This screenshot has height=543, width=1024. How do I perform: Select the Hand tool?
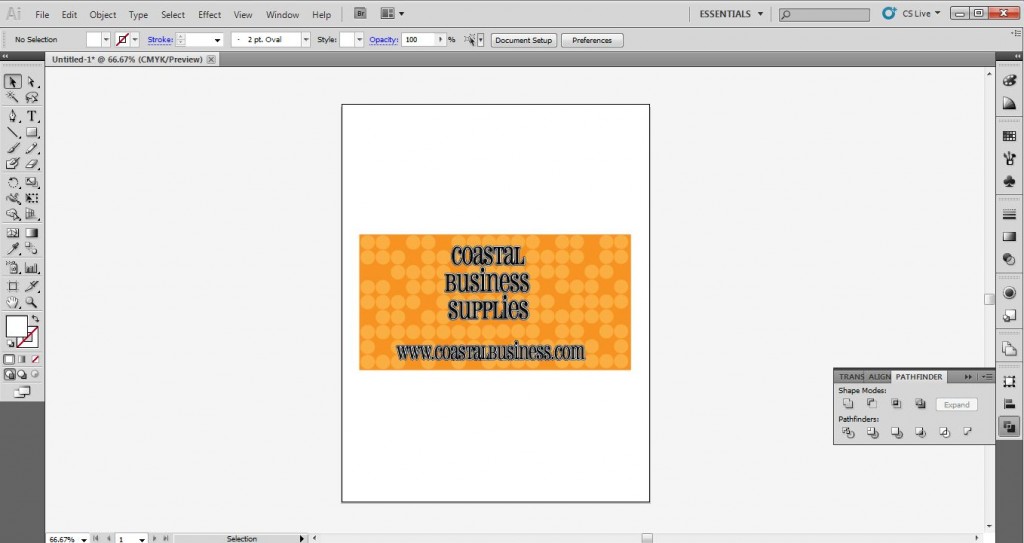pyautogui.click(x=12, y=302)
